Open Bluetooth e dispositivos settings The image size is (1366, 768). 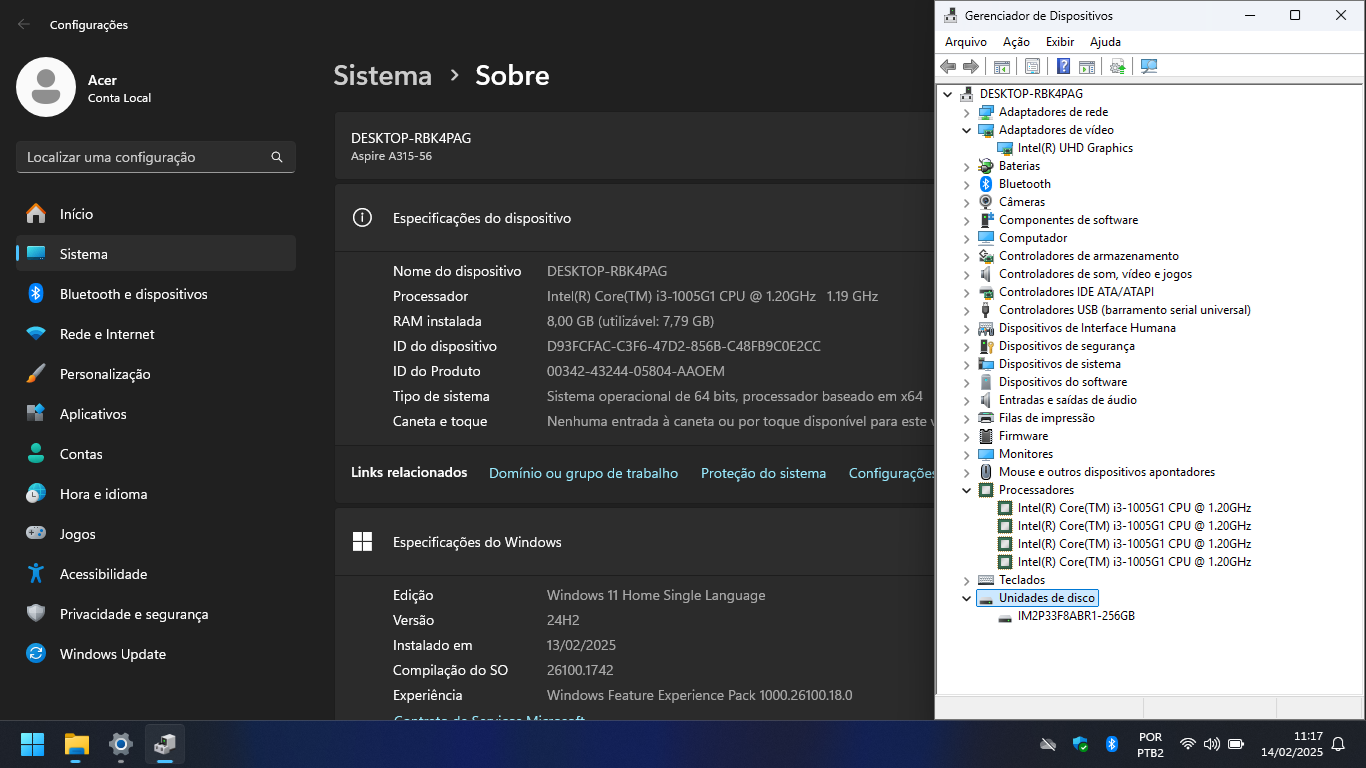point(155,294)
